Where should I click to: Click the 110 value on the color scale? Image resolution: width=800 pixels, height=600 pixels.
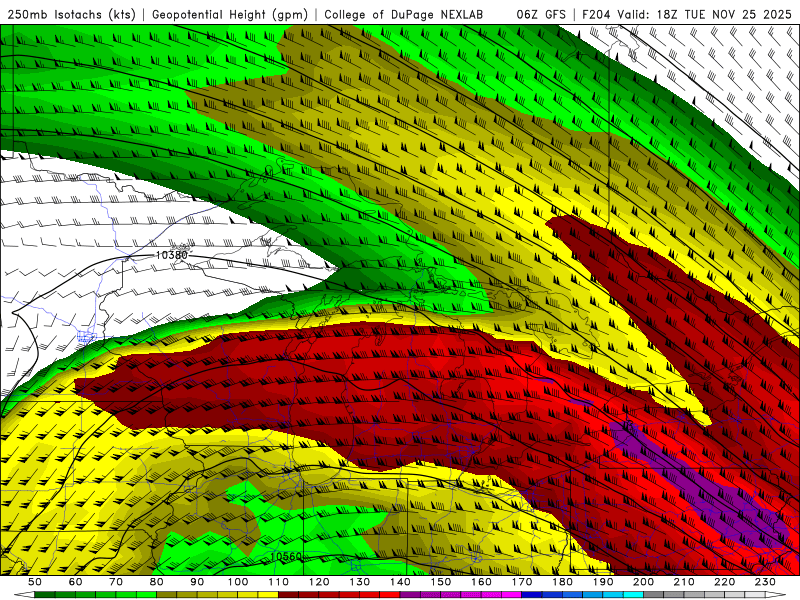click(279, 582)
